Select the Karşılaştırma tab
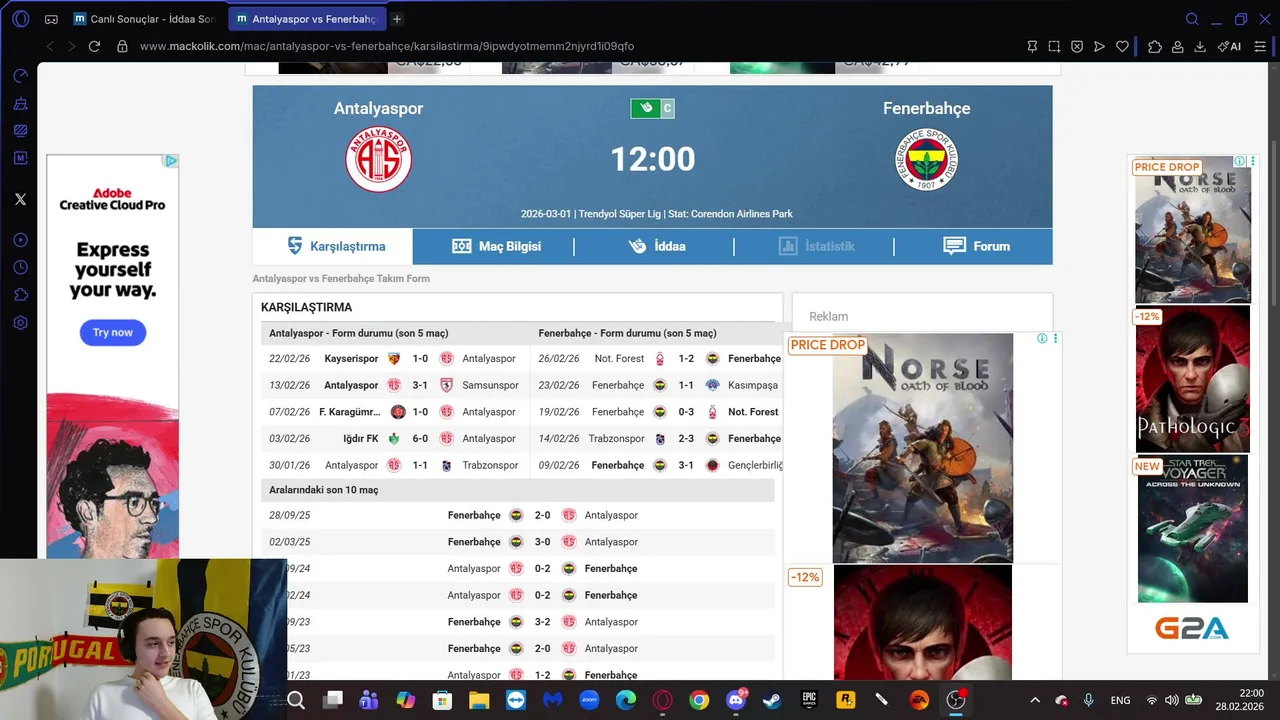1280x720 pixels. click(x=333, y=246)
